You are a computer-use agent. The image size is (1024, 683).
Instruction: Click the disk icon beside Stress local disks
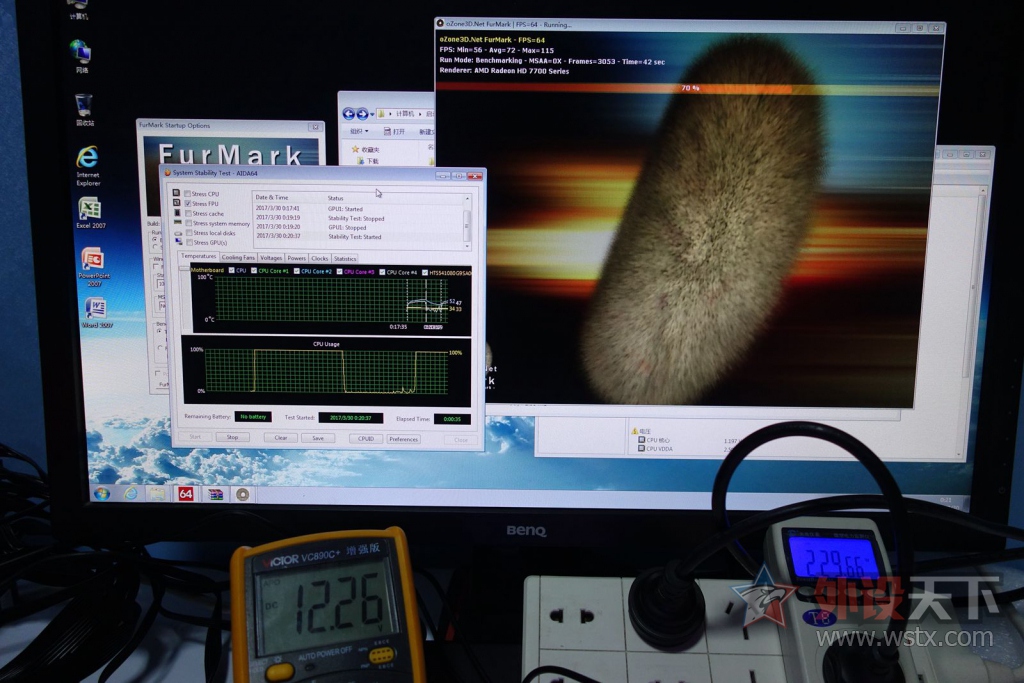(x=178, y=232)
